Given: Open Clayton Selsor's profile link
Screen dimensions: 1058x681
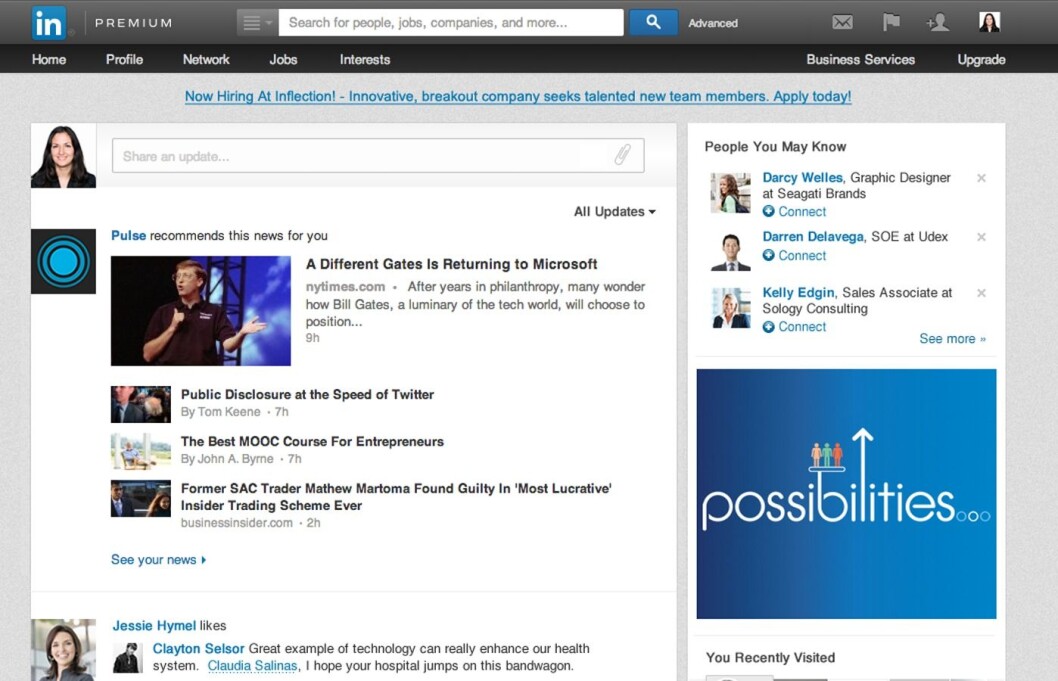Looking at the screenshot, I should click(198, 649).
